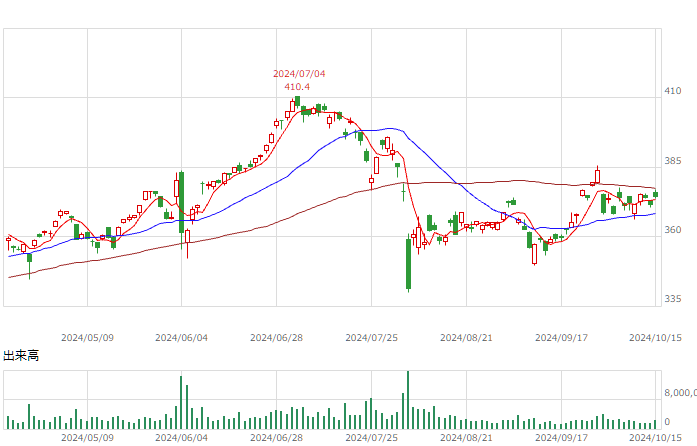
Task: Click volume chart's 2024/07/25 date label
Action: click(372, 438)
